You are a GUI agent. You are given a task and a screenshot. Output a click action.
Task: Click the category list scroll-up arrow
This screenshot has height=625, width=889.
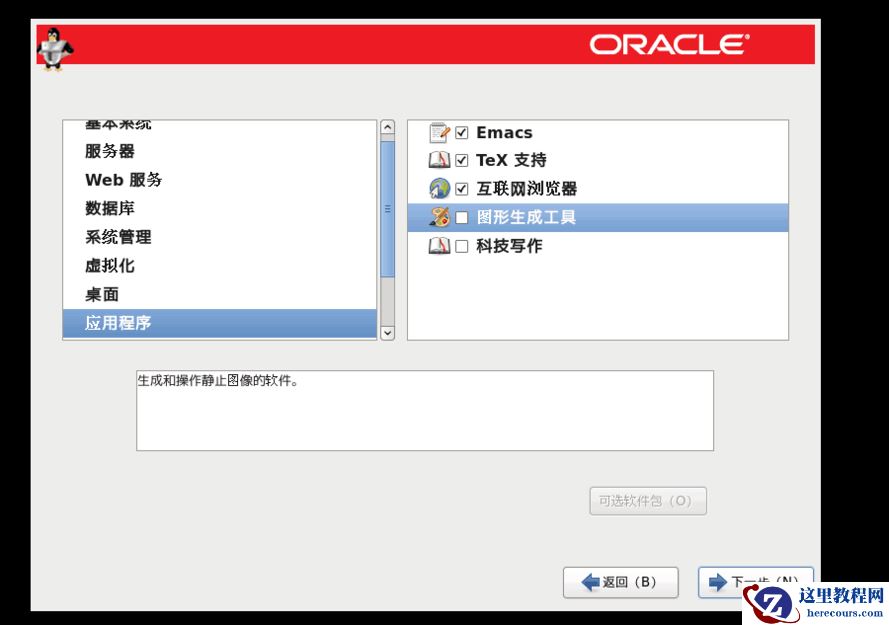pos(387,127)
